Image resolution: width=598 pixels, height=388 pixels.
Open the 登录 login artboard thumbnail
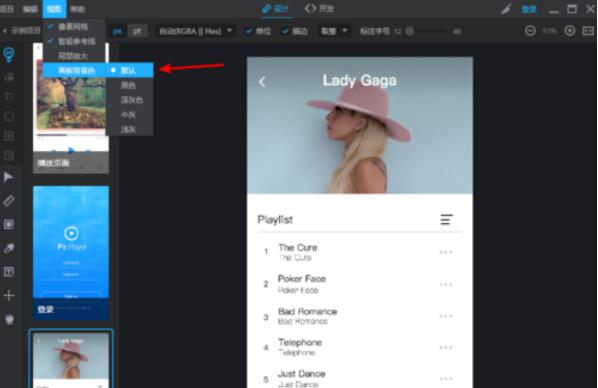71,253
